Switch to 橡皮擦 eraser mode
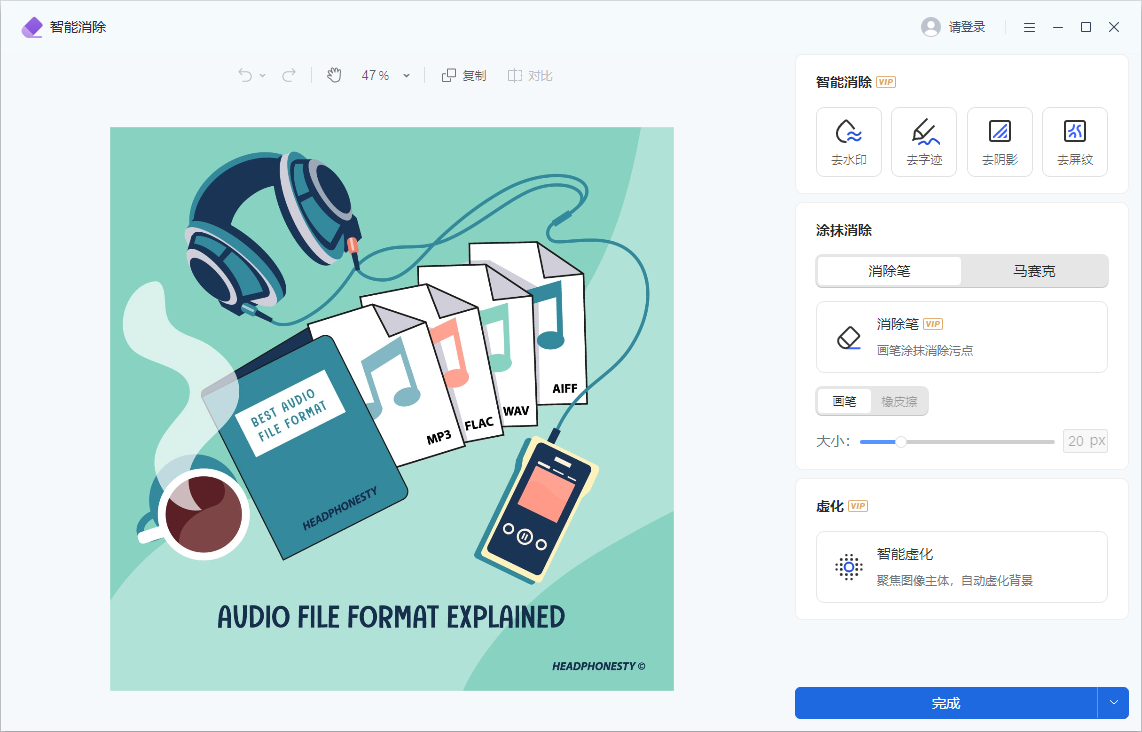1142x732 pixels. tap(900, 402)
